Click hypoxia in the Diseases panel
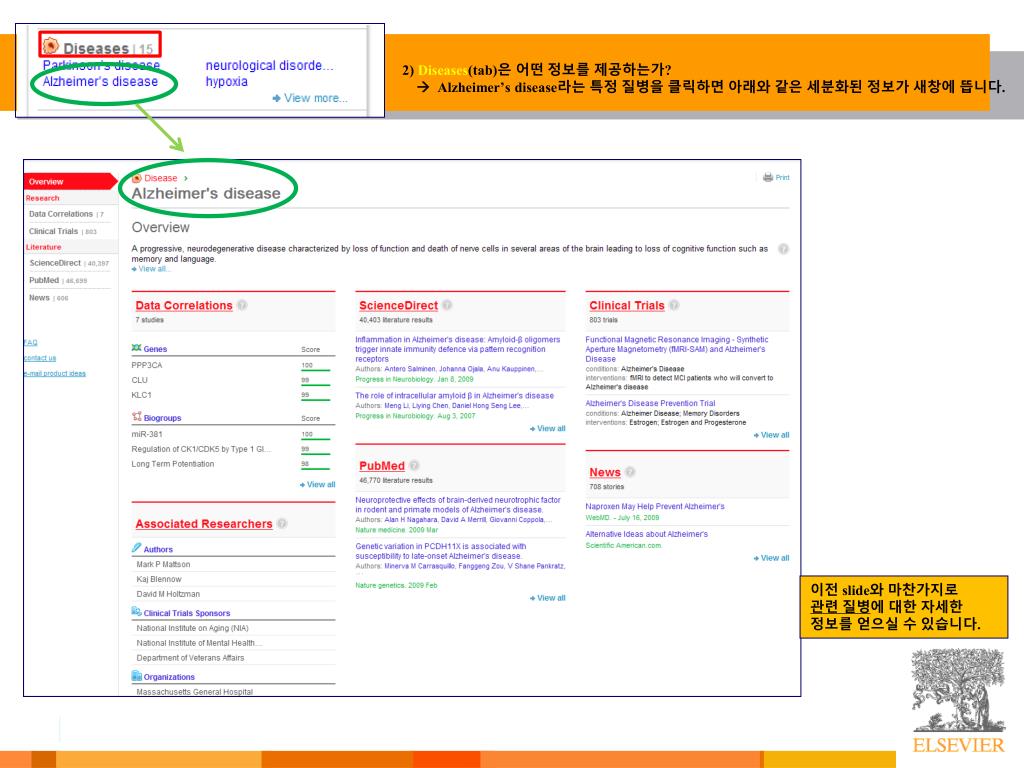Viewport: 1024px width, 768px height. 227,82
